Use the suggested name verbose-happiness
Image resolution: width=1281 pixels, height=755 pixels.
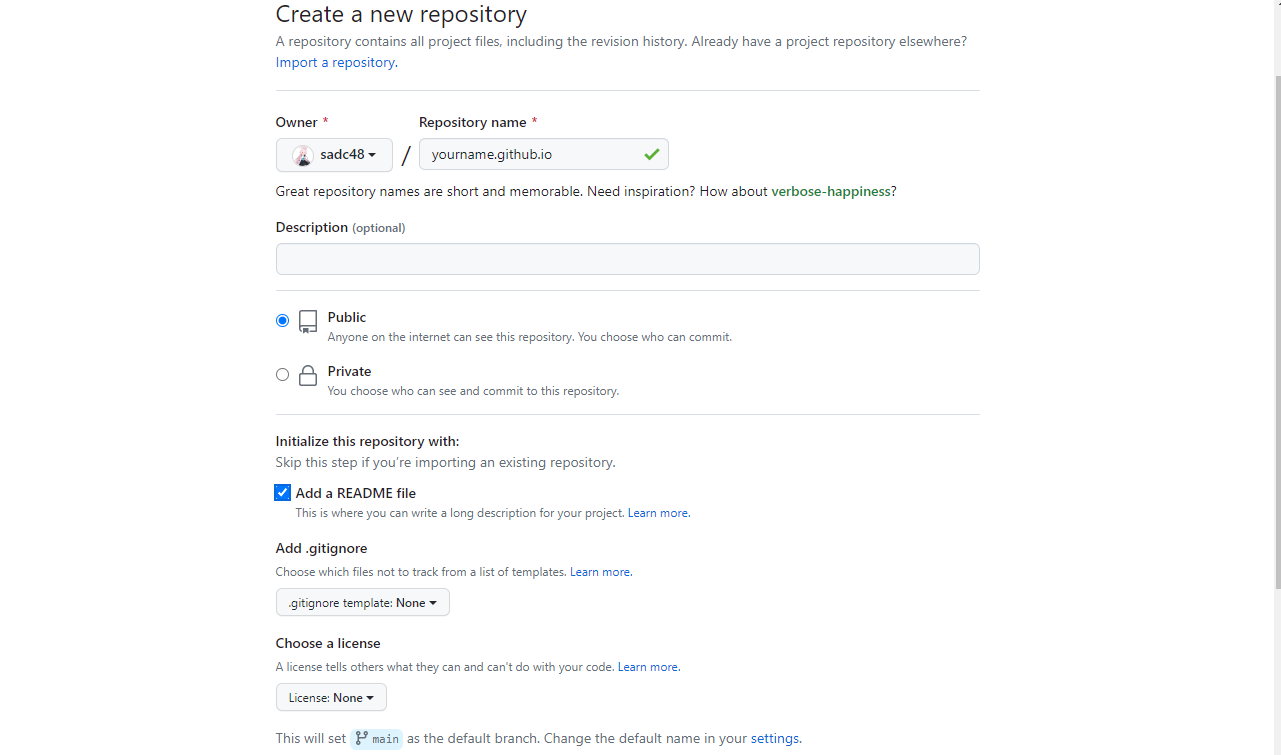(831, 191)
